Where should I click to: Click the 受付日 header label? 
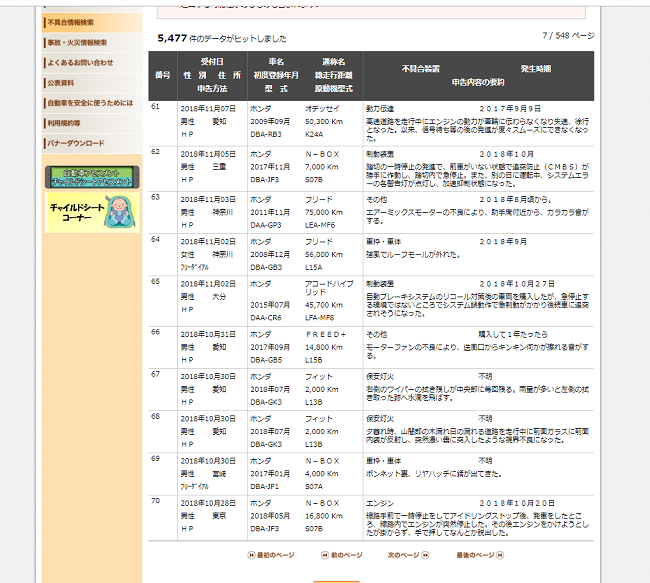(212, 62)
